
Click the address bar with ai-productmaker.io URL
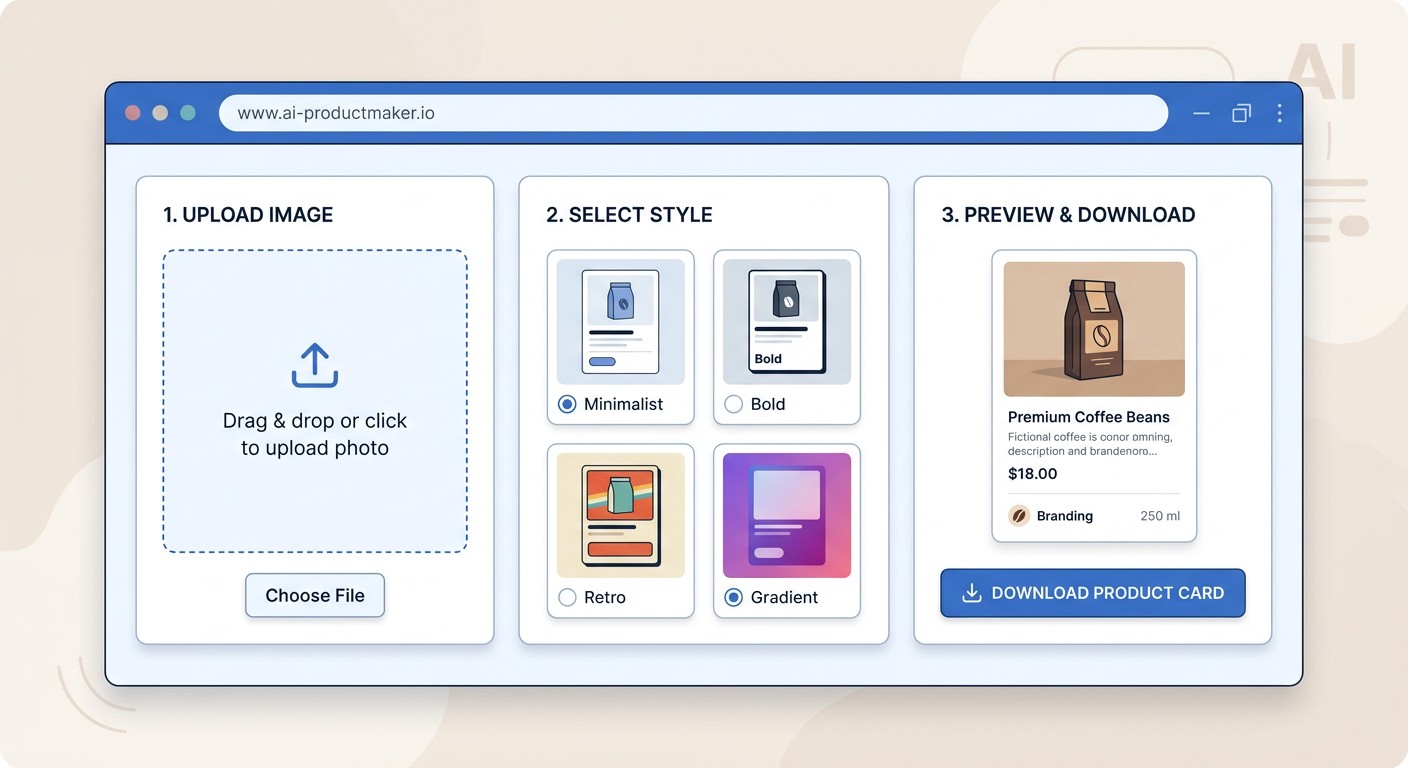693,113
